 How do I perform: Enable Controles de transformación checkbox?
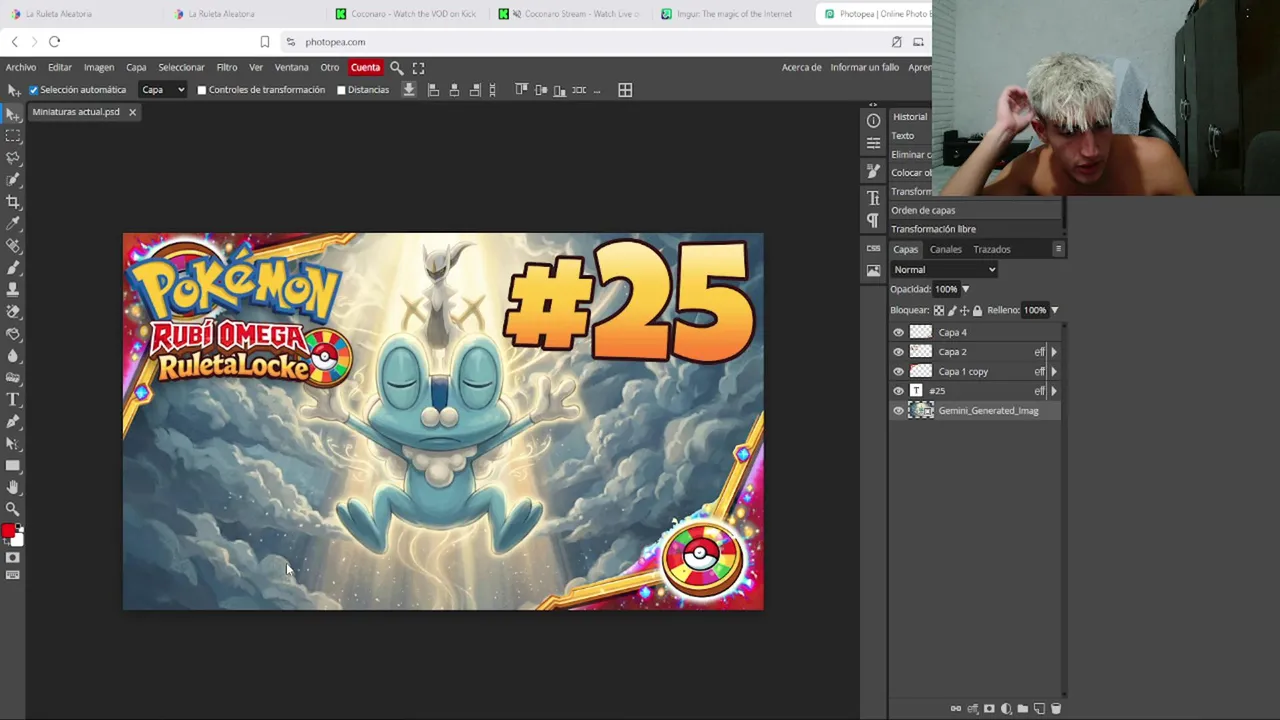[202, 90]
